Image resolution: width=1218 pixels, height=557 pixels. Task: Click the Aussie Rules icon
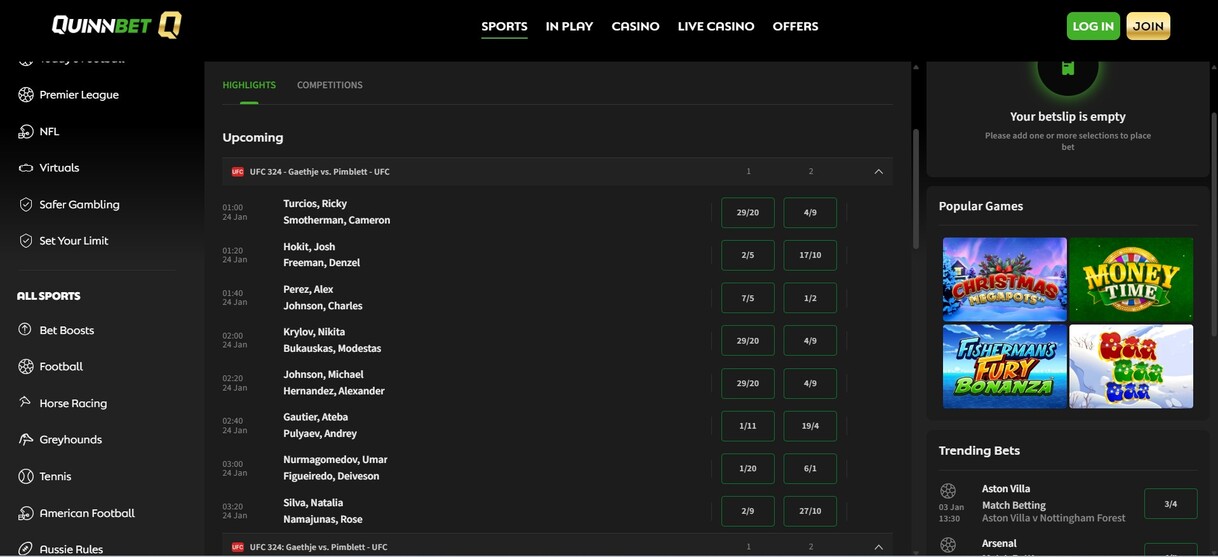[26, 549]
